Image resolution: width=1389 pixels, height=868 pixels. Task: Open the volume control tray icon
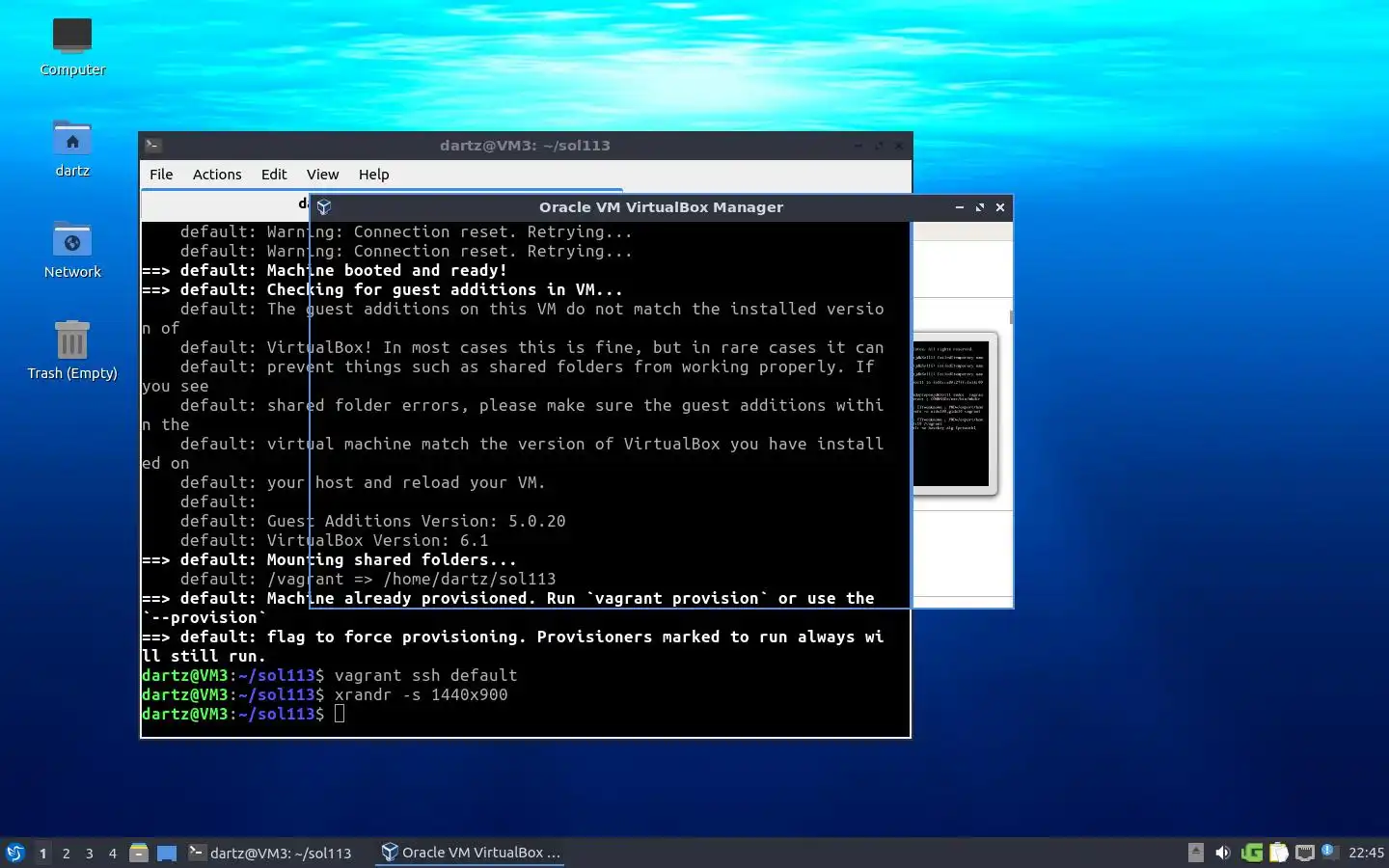(x=1223, y=853)
